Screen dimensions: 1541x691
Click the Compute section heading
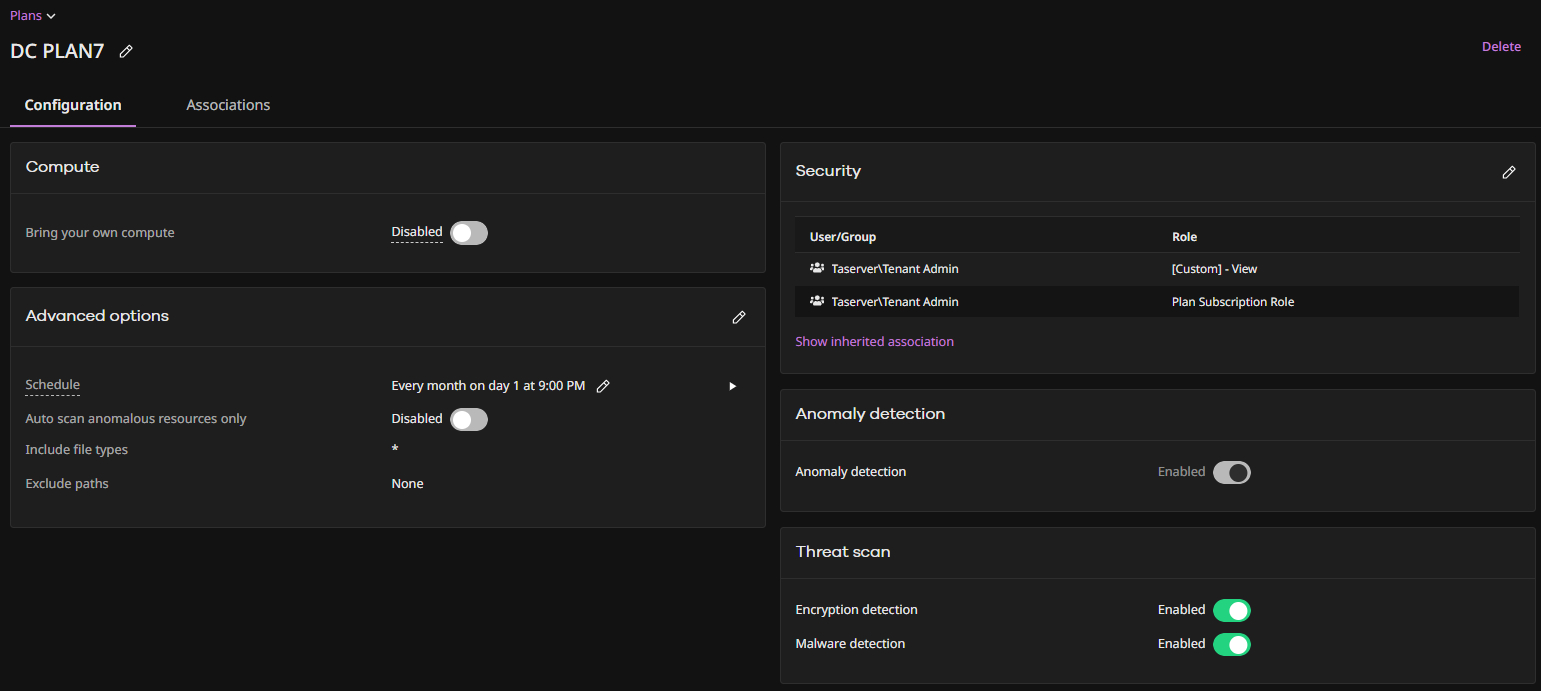point(62,167)
